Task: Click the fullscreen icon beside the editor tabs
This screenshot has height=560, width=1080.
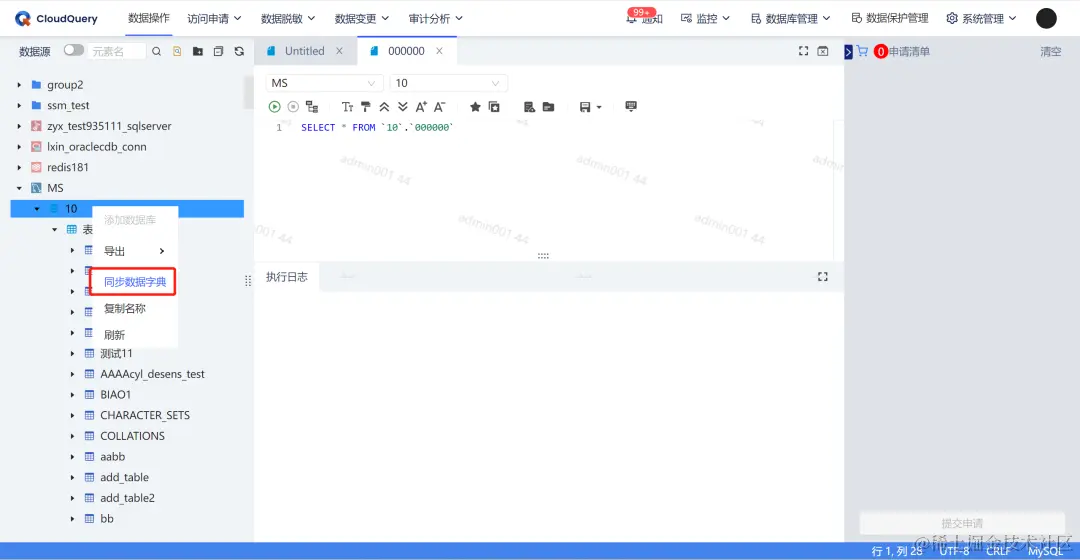Action: coord(803,51)
